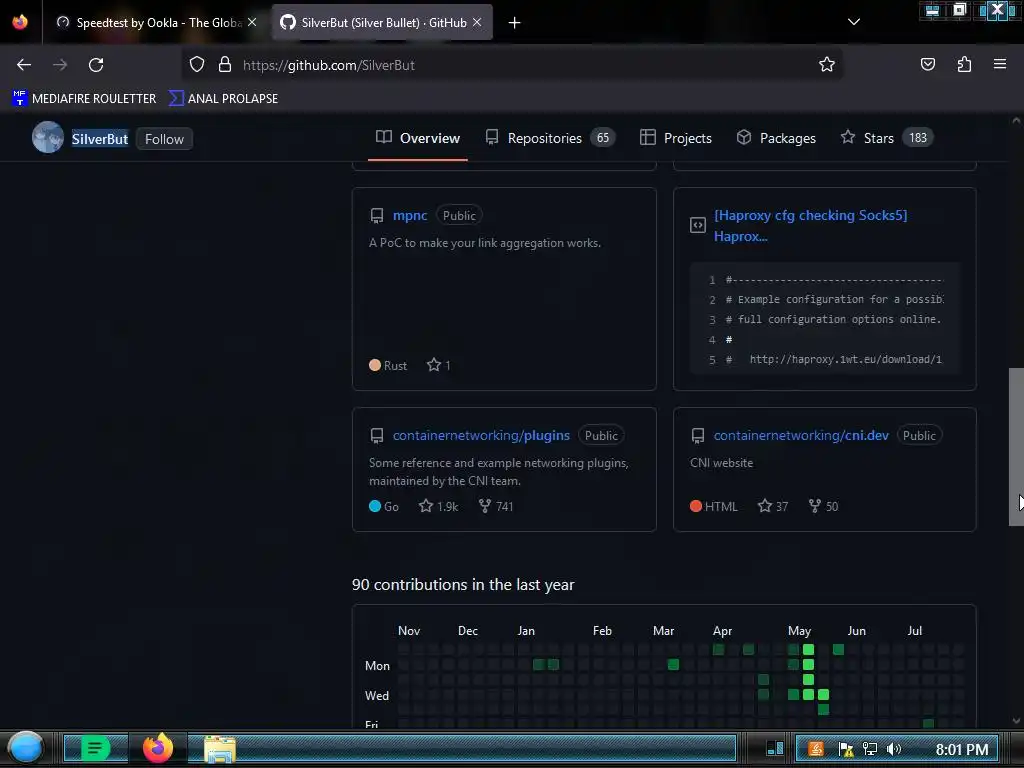Click the repository icon next to mpnc
Image resolution: width=1024 pixels, height=768 pixels.
point(377,216)
